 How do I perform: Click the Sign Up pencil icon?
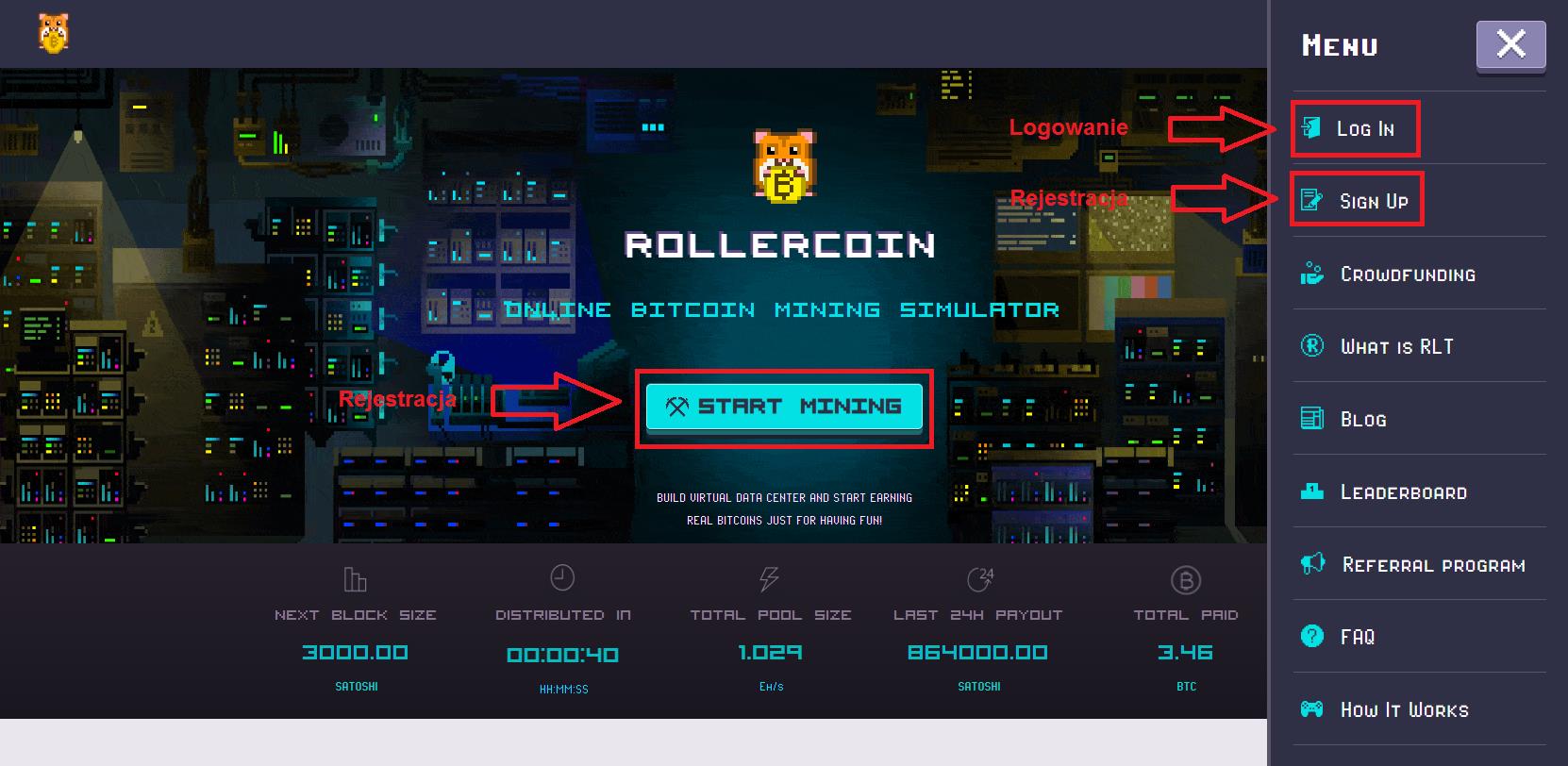click(1312, 200)
